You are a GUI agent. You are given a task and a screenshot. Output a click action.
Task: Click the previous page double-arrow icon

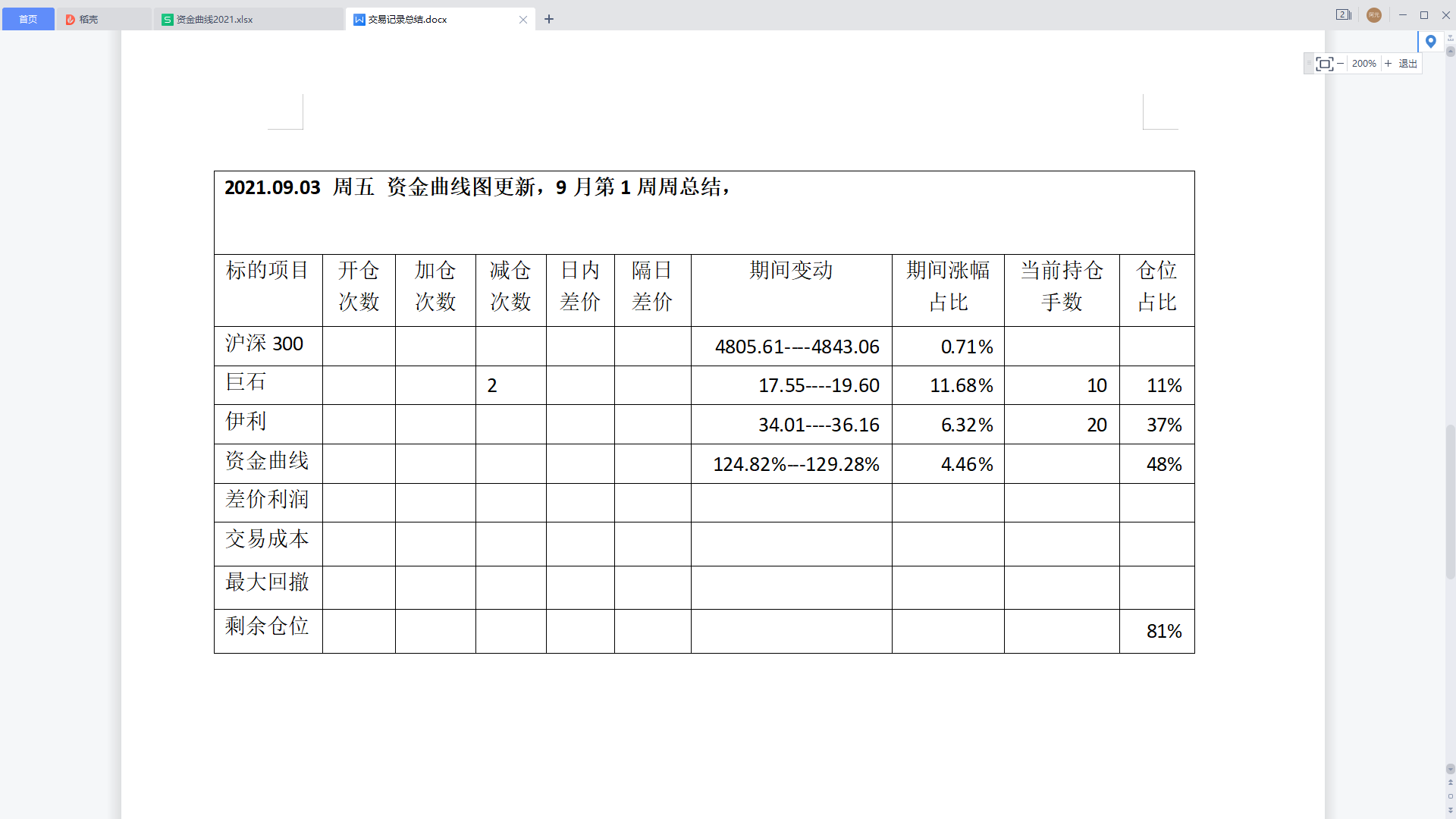(1450, 783)
